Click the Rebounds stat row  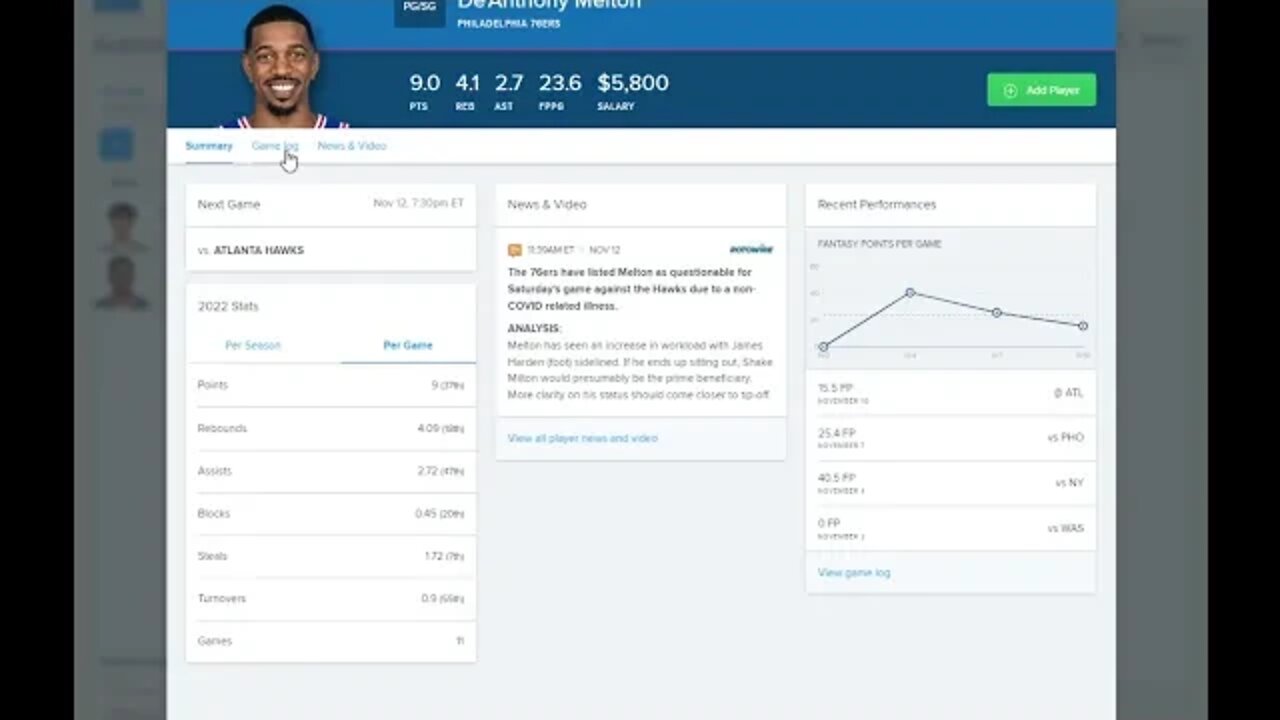click(331, 428)
